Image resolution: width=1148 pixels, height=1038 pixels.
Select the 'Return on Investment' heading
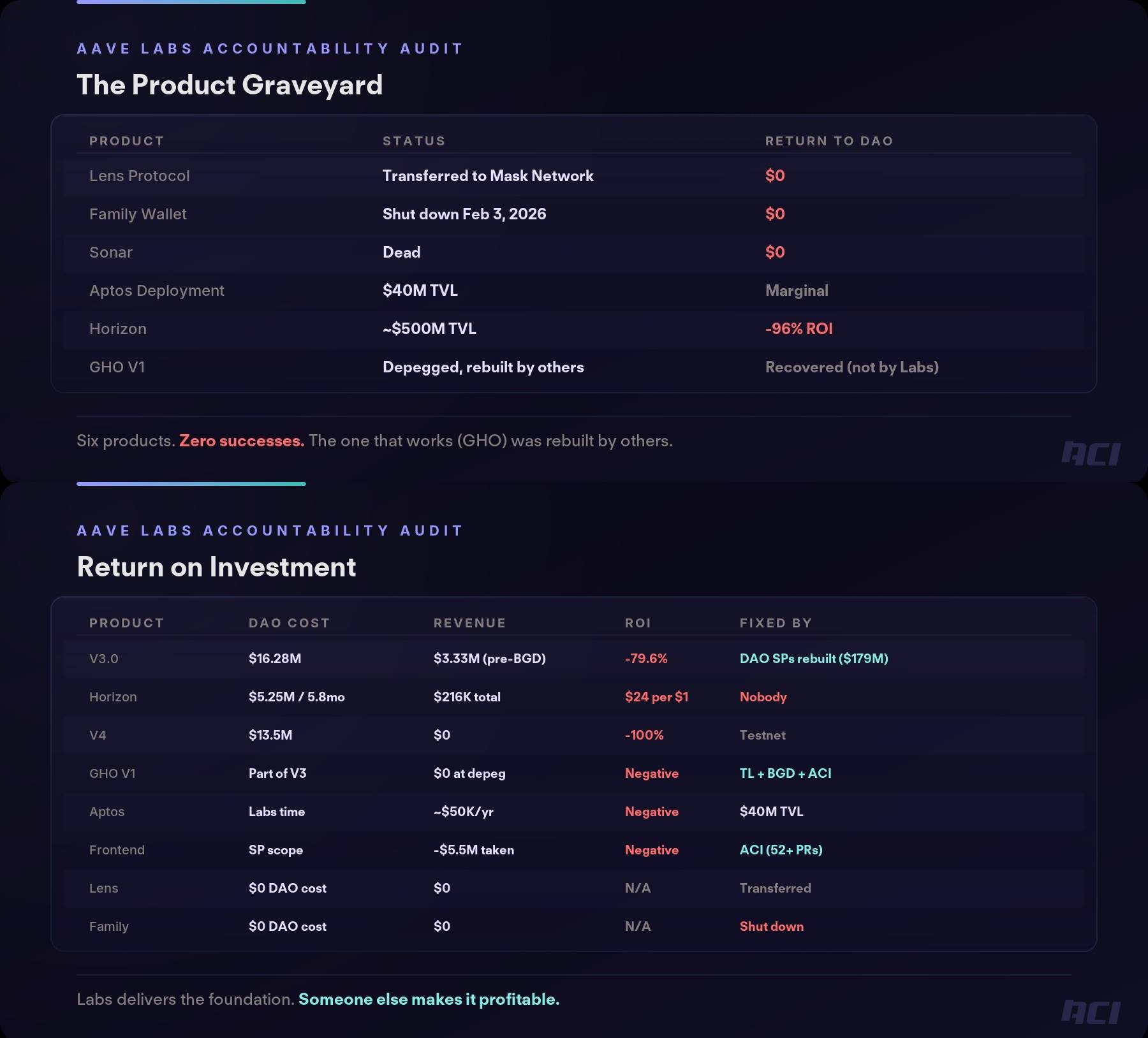click(x=216, y=567)
